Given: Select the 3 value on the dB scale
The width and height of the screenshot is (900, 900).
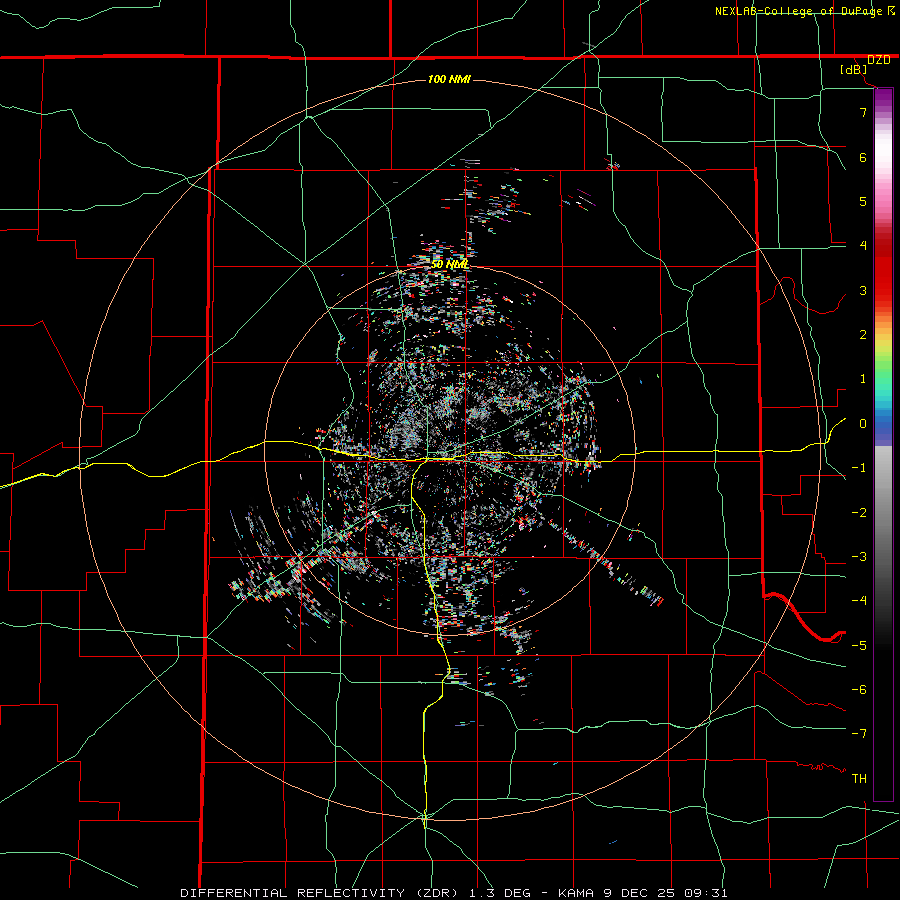Looking at the screenshot, I should coord(863,290).
